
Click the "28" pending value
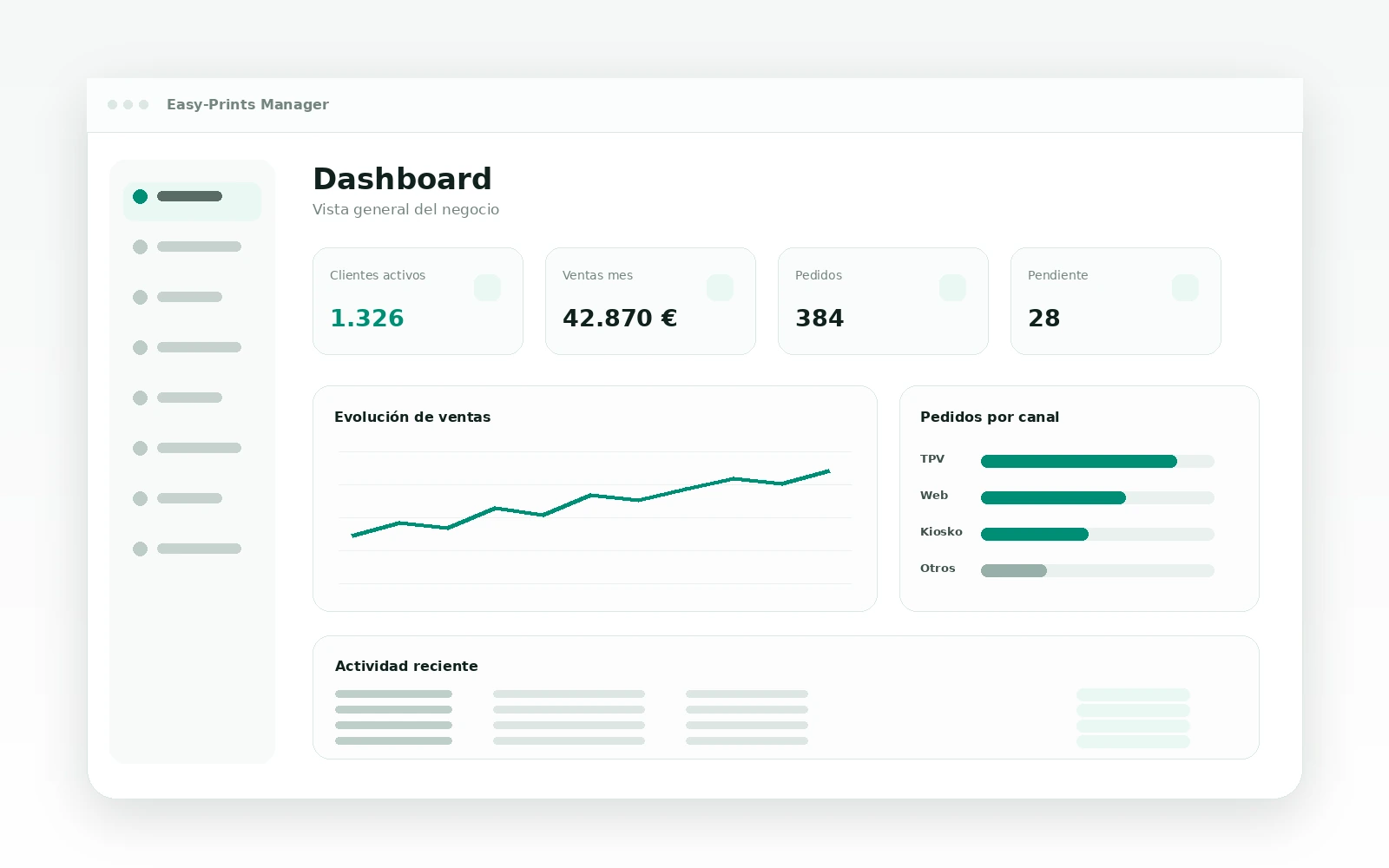(1044, 319)
